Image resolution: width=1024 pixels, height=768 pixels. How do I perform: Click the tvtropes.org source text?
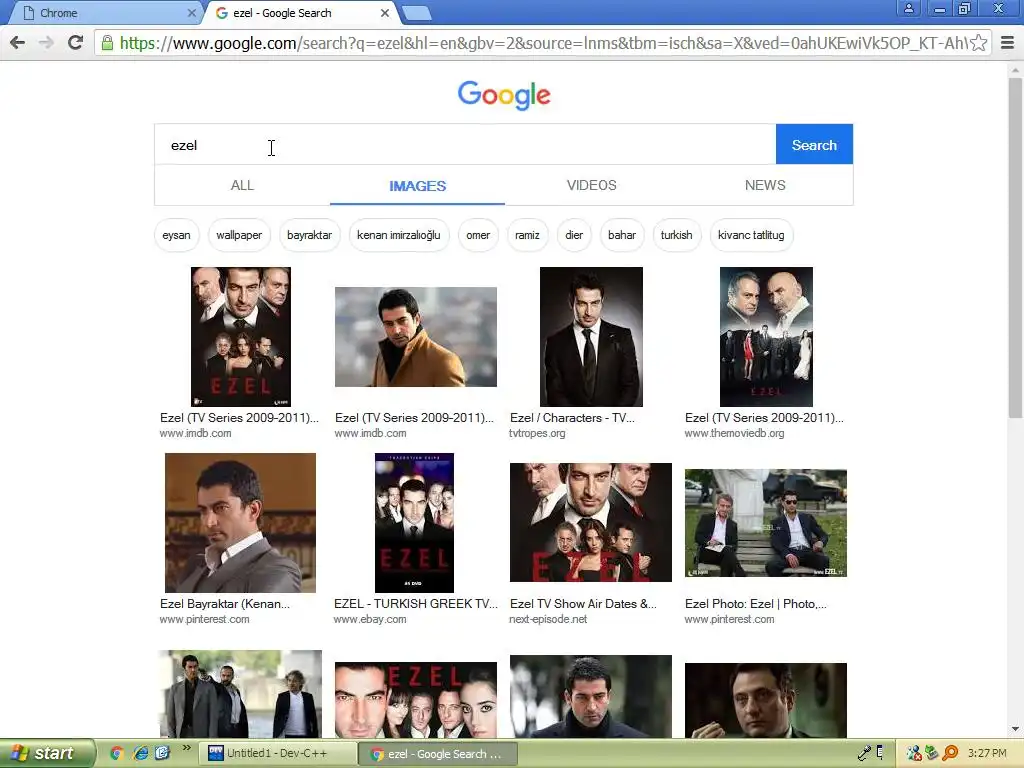pyautogui.click(x=537, y=434)
